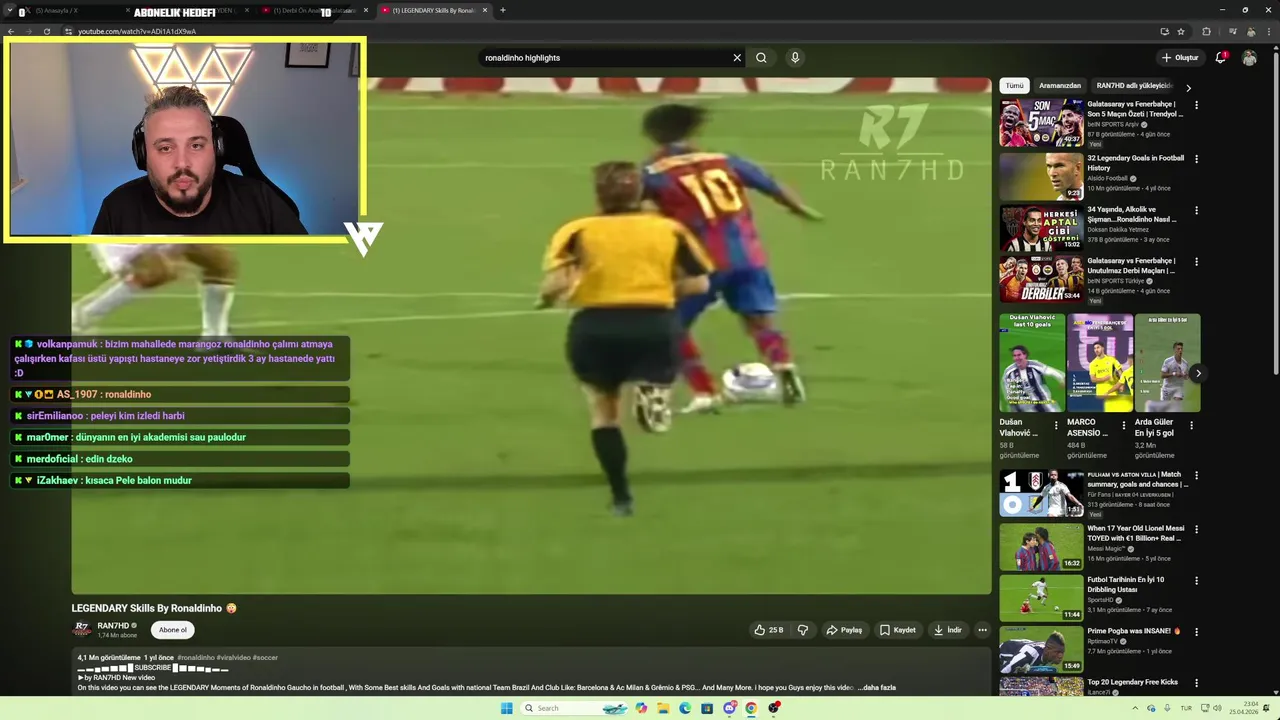Open the Oluştur create menu
The height and width of the screenshot is (720, 1280).
[1180, 58]
